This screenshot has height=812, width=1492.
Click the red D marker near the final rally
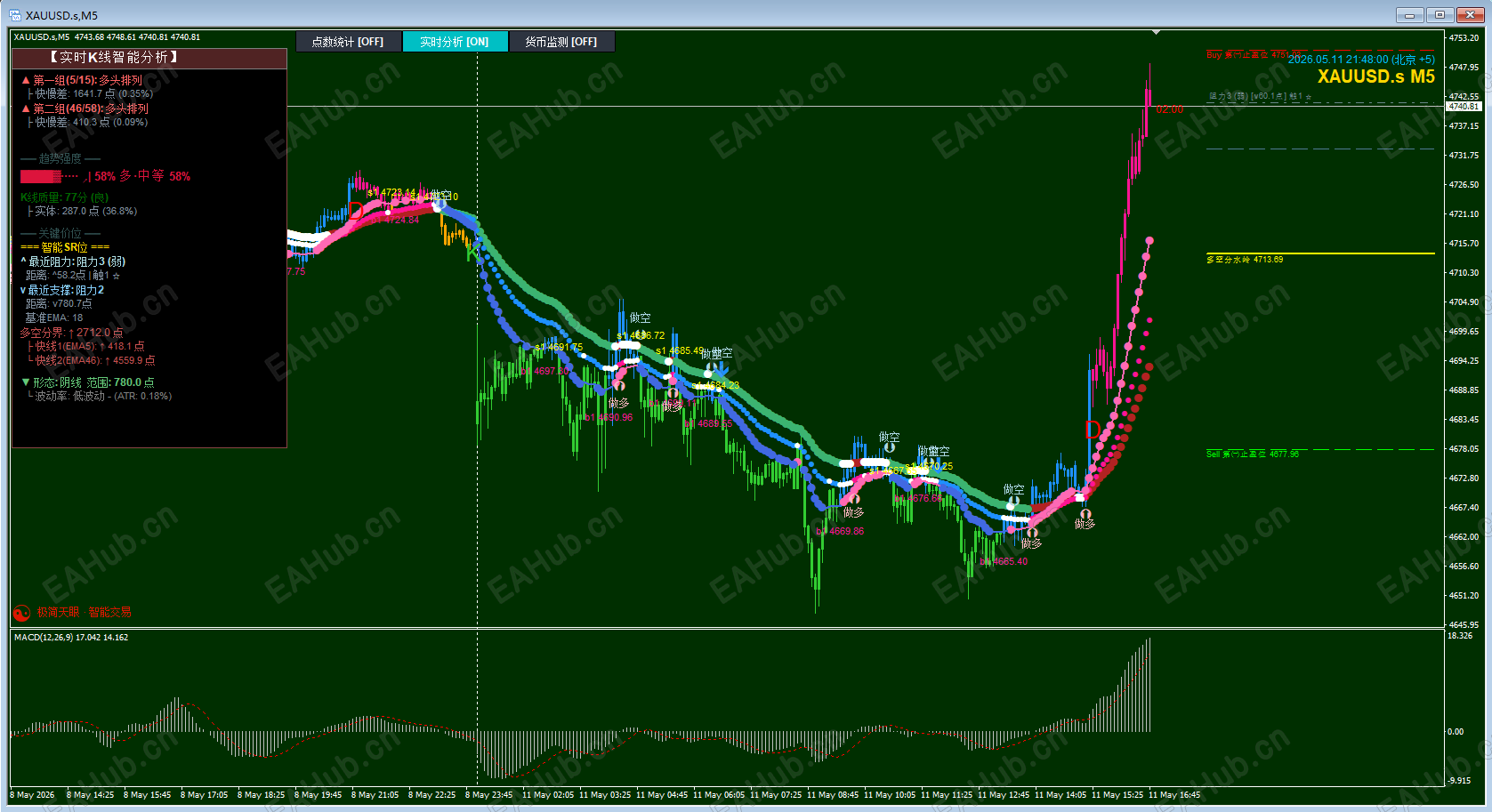point(1093,430)
